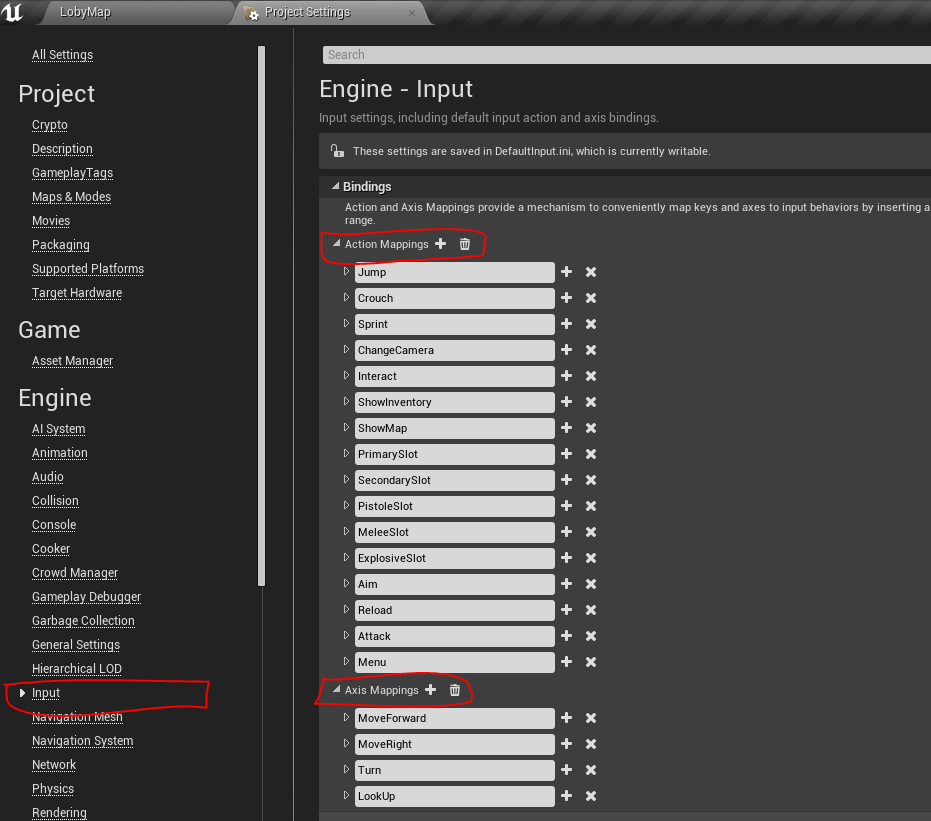Collapse the Bindings section
The width and height of the screenshot is (931, 821).
[335, 186]
